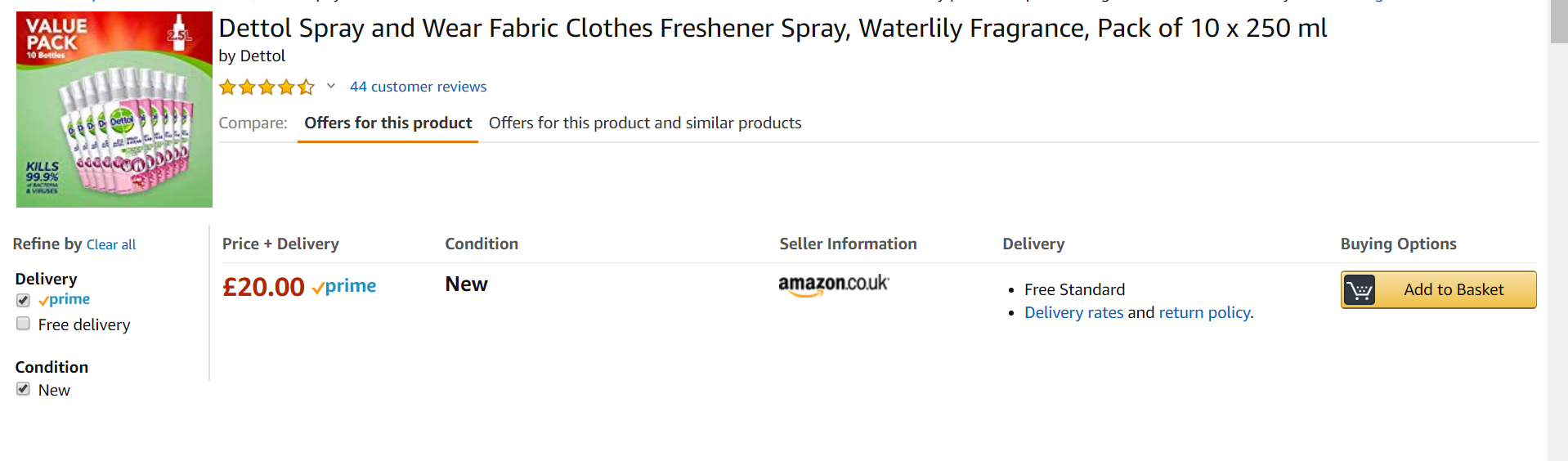Click the amazon.co.uk seller logo
This screenshot has height=461, width=1568.
(x=833, y=284)
